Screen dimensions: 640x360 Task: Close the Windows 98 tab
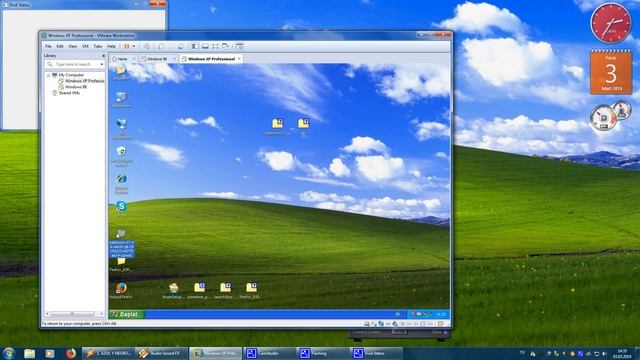[x=175, y=59]
